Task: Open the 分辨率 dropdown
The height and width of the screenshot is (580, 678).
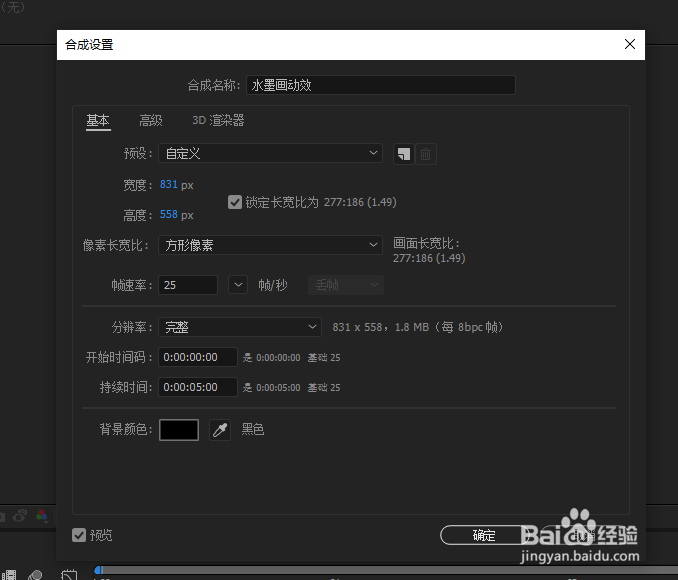Action: tap(240, 327)
